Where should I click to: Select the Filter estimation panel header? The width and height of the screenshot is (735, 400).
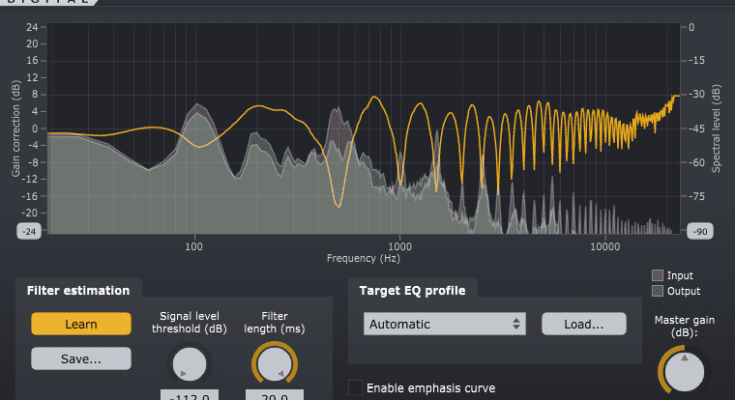78,290
